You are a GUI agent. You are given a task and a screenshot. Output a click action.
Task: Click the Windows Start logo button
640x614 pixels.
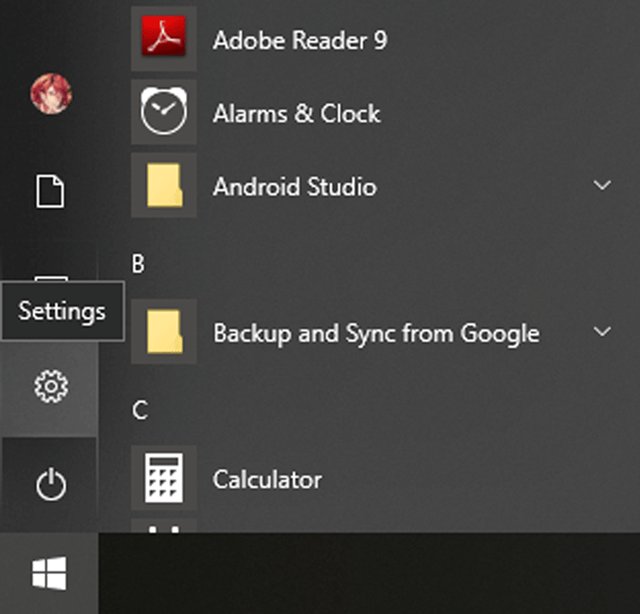49,573
